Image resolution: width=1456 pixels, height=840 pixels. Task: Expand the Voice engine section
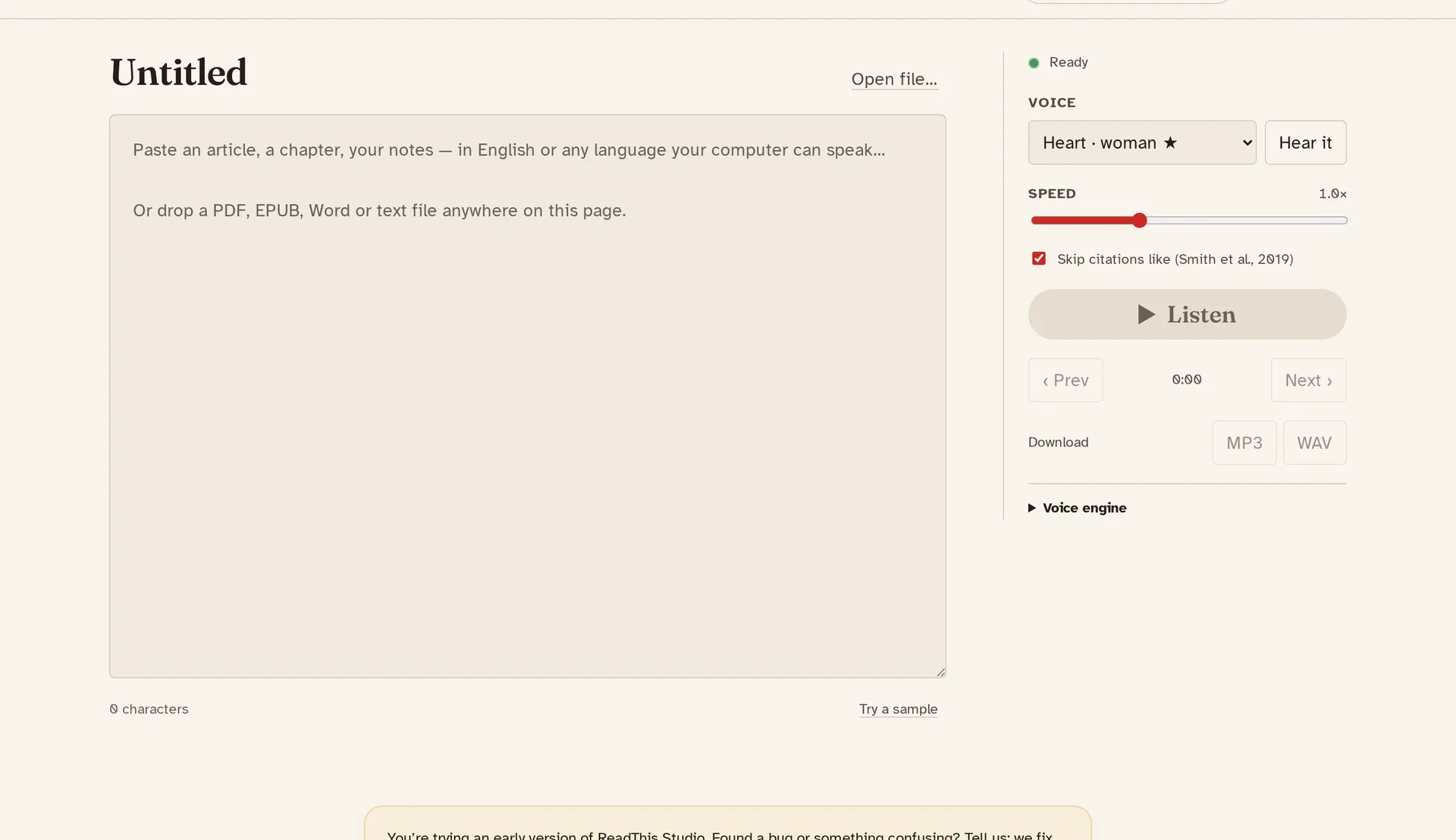click(1078, 508)
